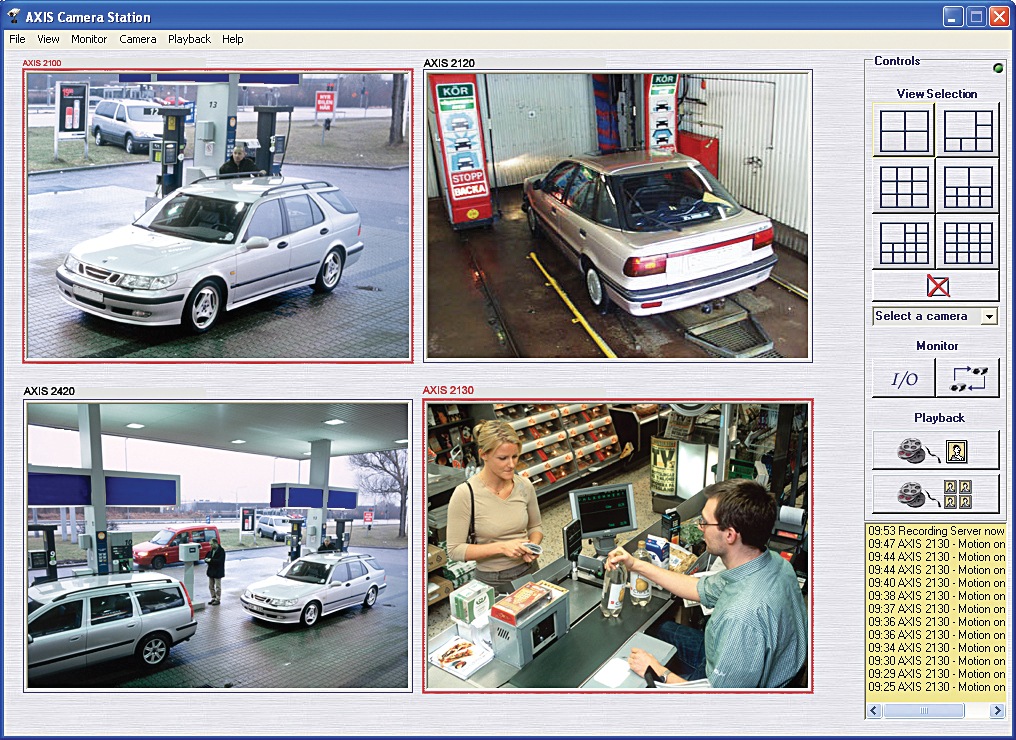This screenshot has height=740, width=1016.
Task: Select the AXIS 2120 car wash feed
Action: click(617, 215)
